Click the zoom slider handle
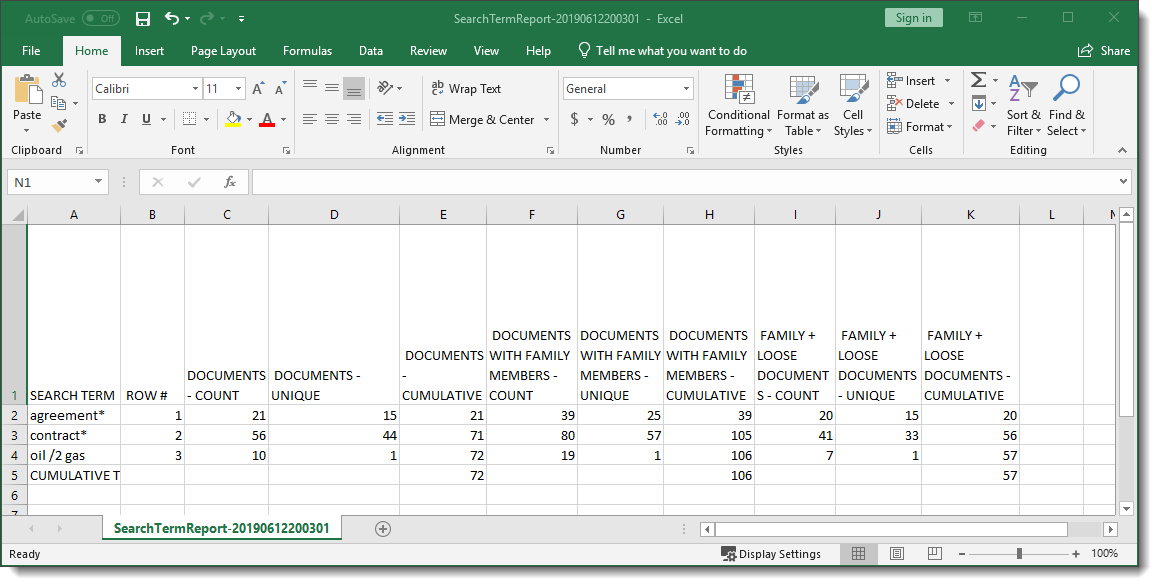The height and width of the screenshot is (587, 1159). click(1019, 553)
